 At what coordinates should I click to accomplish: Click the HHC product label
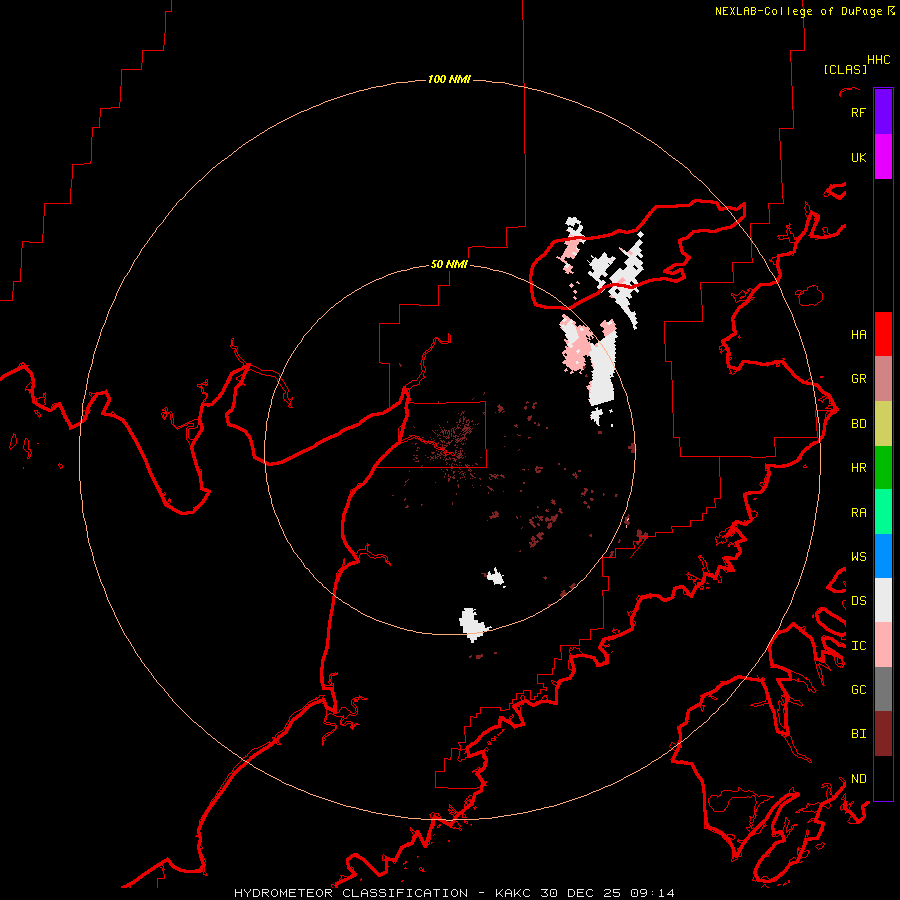point(878,60)
